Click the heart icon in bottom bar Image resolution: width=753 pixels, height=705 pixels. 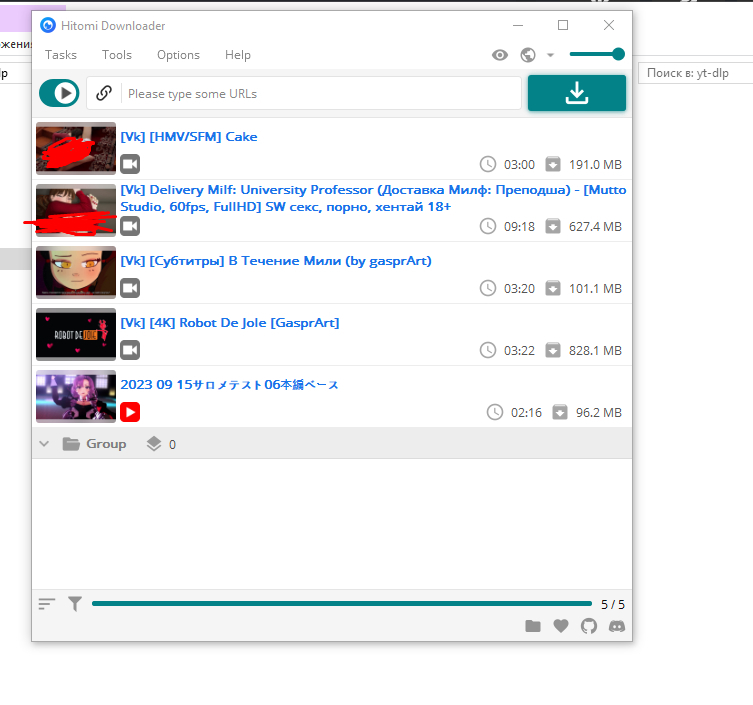[x=561, y=626]
